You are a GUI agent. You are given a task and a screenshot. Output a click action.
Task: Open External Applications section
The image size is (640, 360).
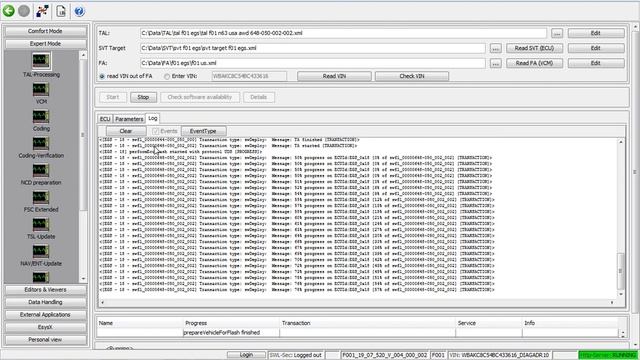pyautogui.click(x=45, y=315)
